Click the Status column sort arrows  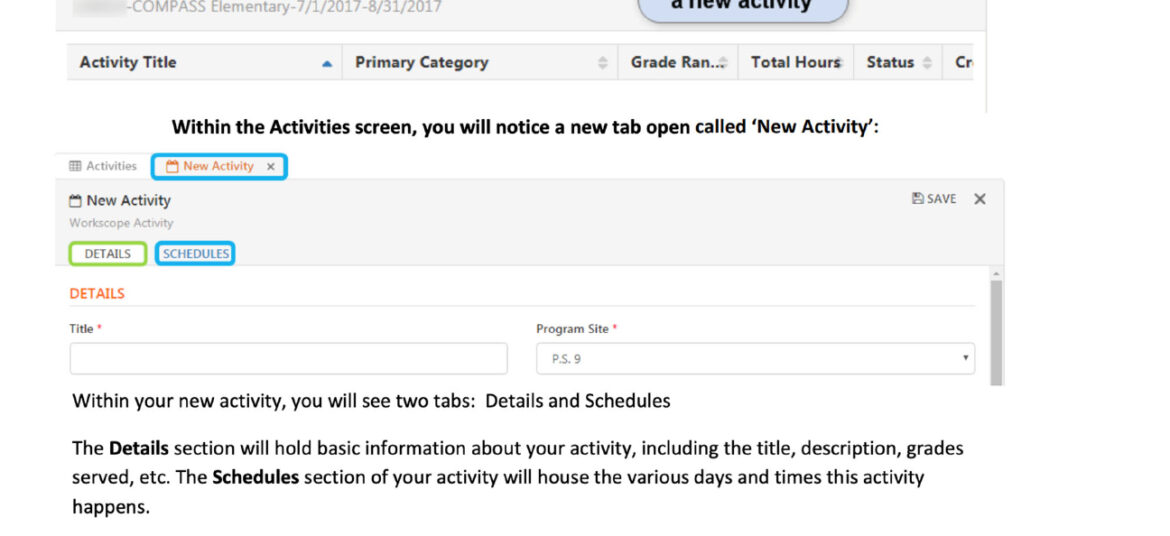tap(928, 63)
